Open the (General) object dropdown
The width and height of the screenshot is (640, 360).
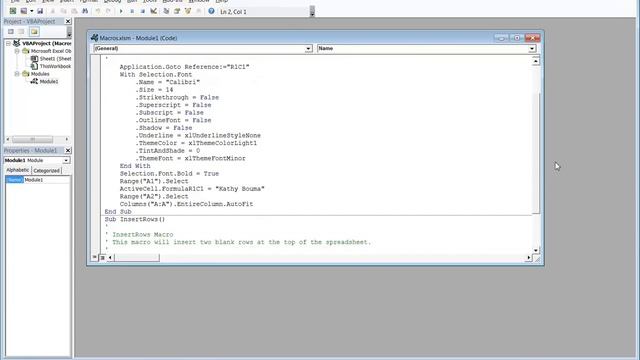[308, 49]
